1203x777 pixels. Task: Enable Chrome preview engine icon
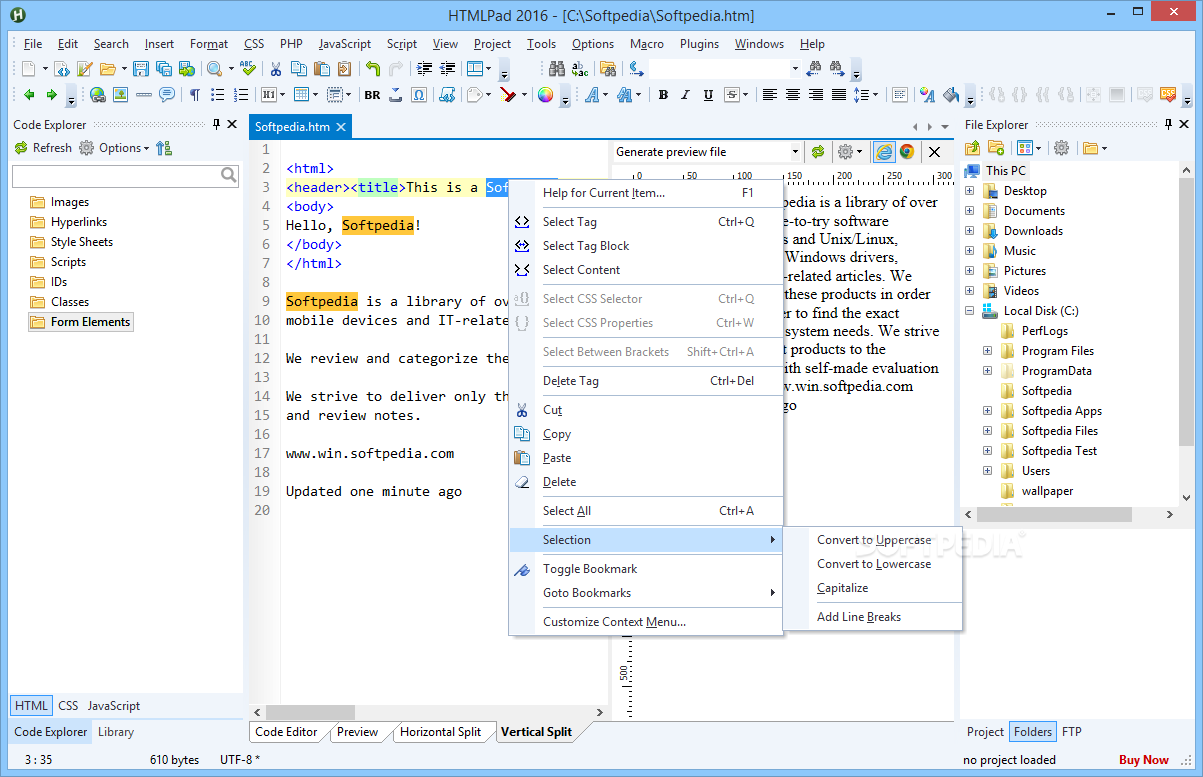[x=907, y=152]
